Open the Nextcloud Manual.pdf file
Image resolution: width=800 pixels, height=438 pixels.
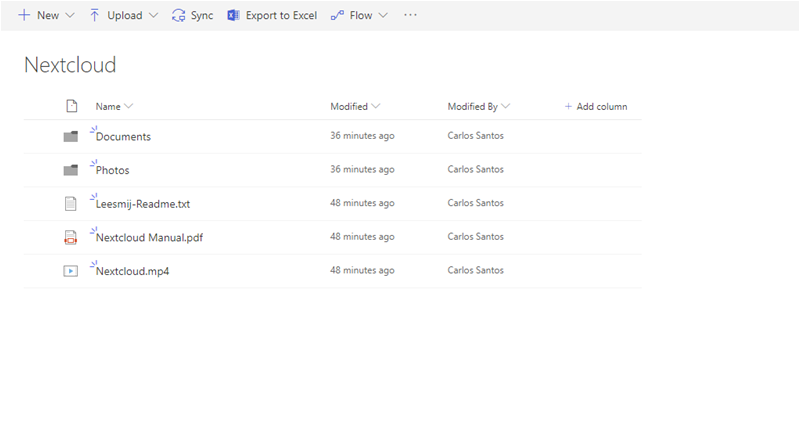(149, 237)
